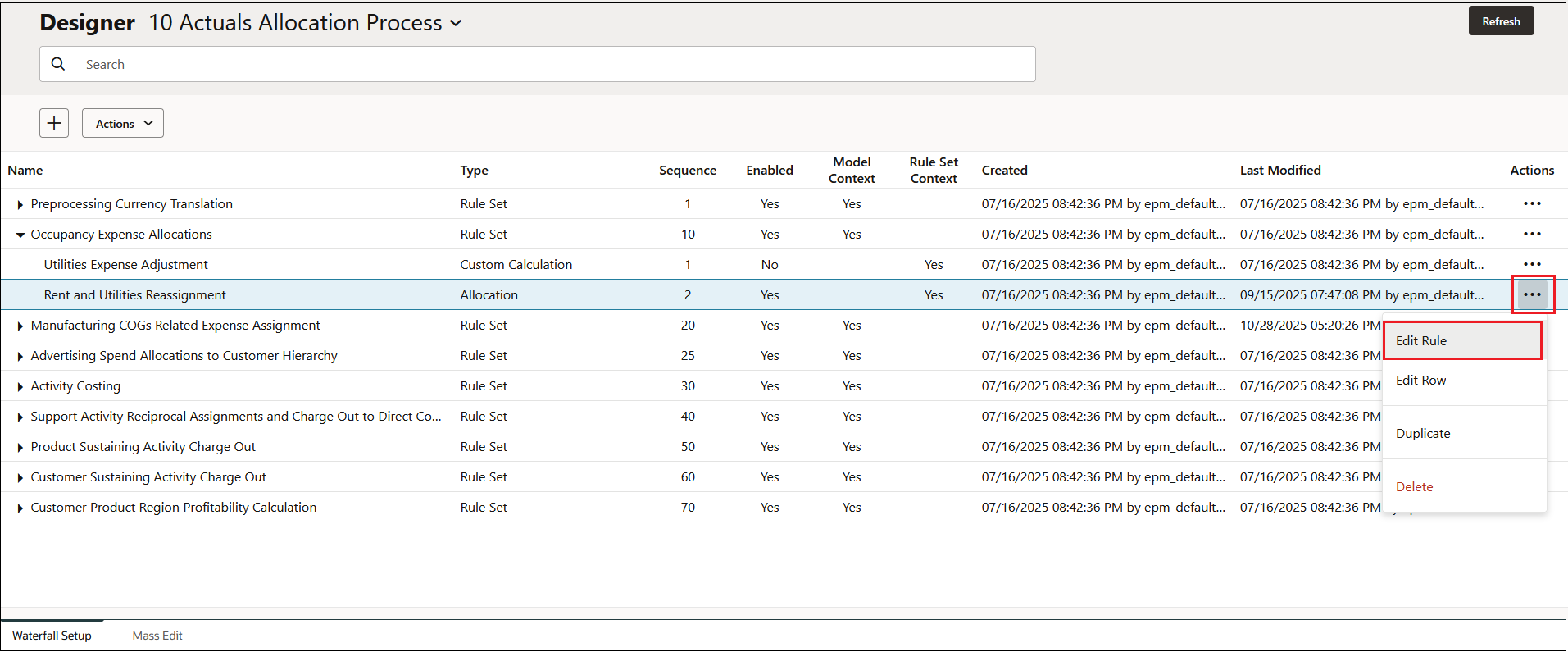Open ellipsis actions for Occupancy Expense Allocations

pos(1532,234)
